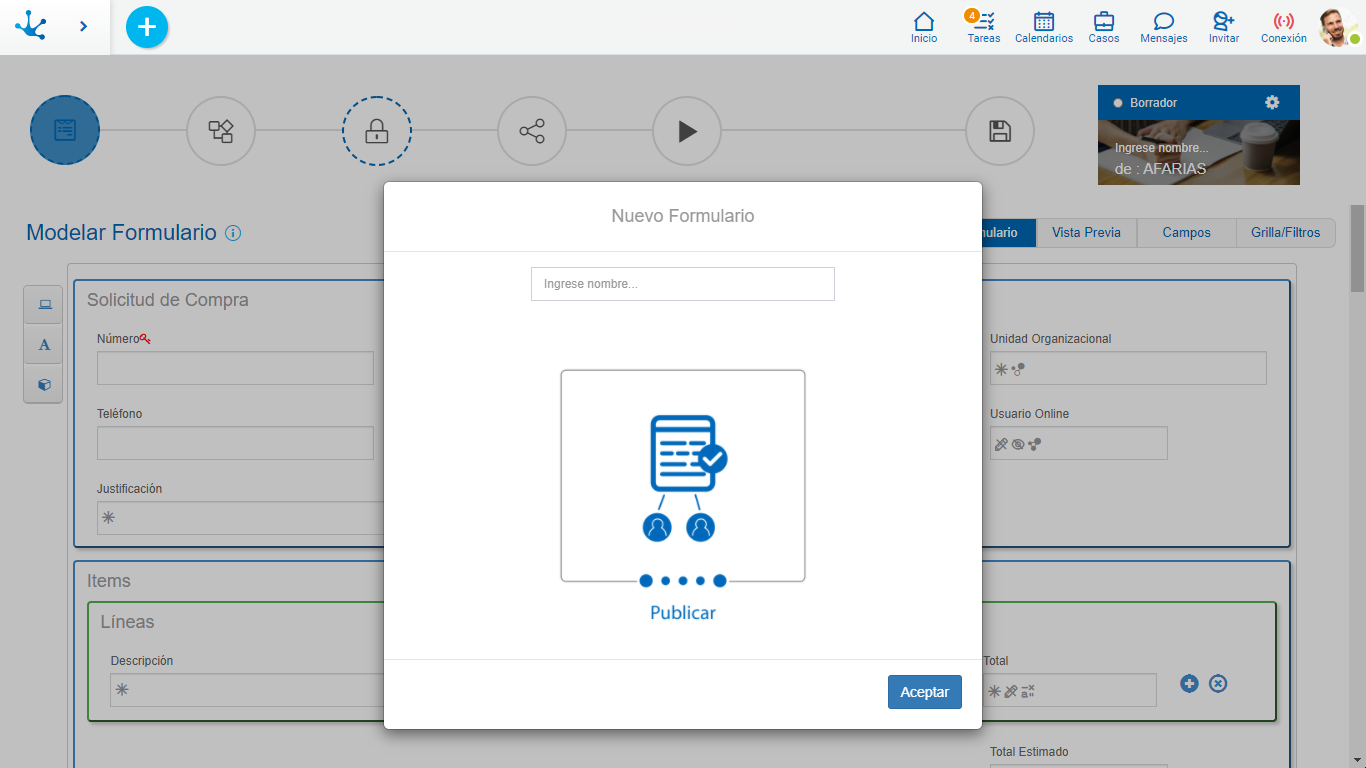Open Mensajes chat icon
Image resolution: width=1366 pixels, height=768 pixels.
point(1163,27)
